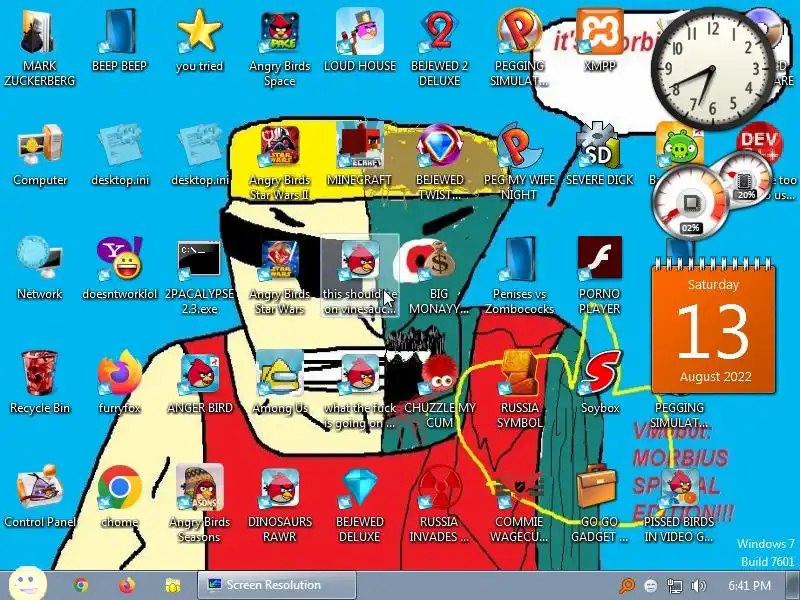Select PISSED BIRDS IN VIDEO G... icon
The height and width of the screenshot is (600, 800).
point(679,504)
